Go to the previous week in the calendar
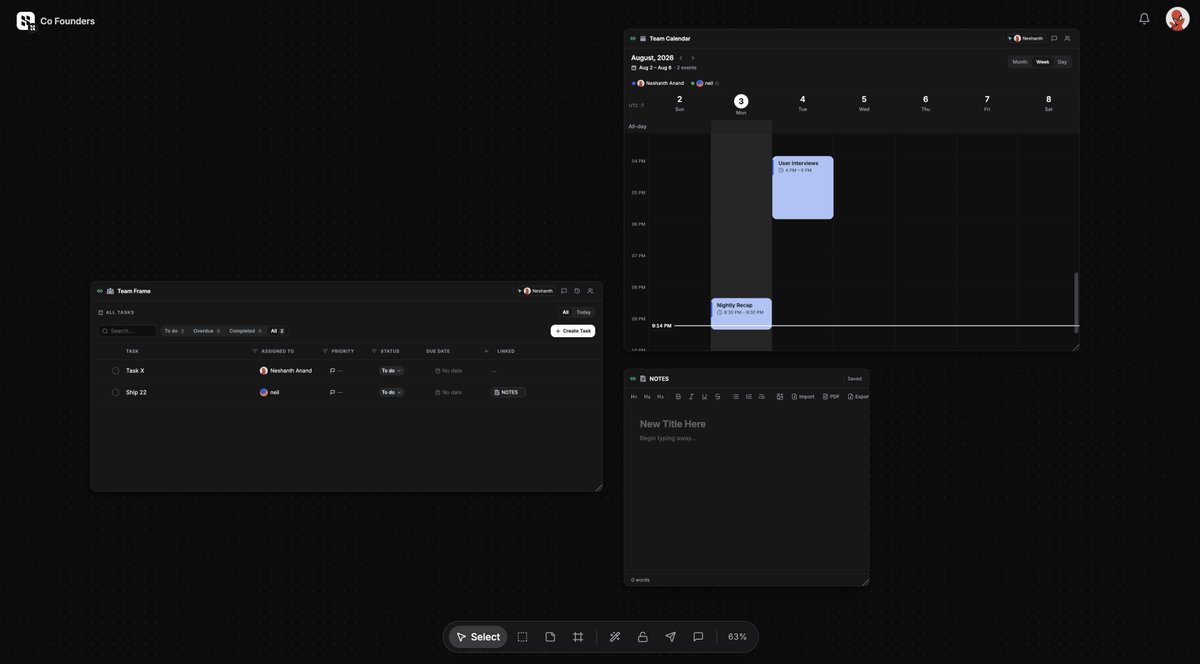1200x664 pixels. (681, 58)
